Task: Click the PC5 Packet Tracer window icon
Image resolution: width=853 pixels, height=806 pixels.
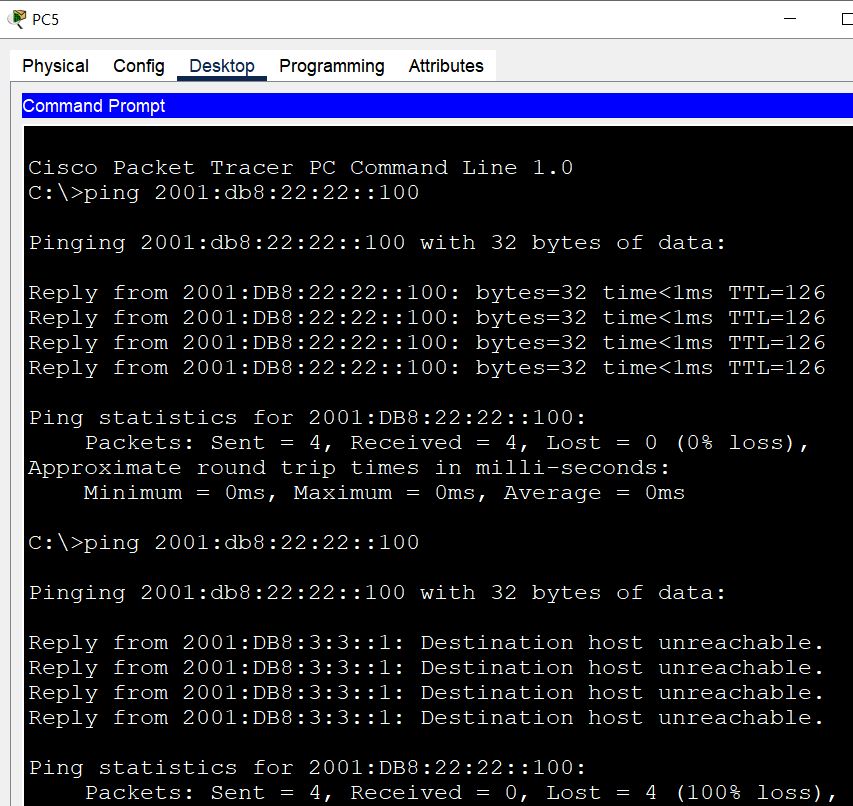Action: [16, 19]
